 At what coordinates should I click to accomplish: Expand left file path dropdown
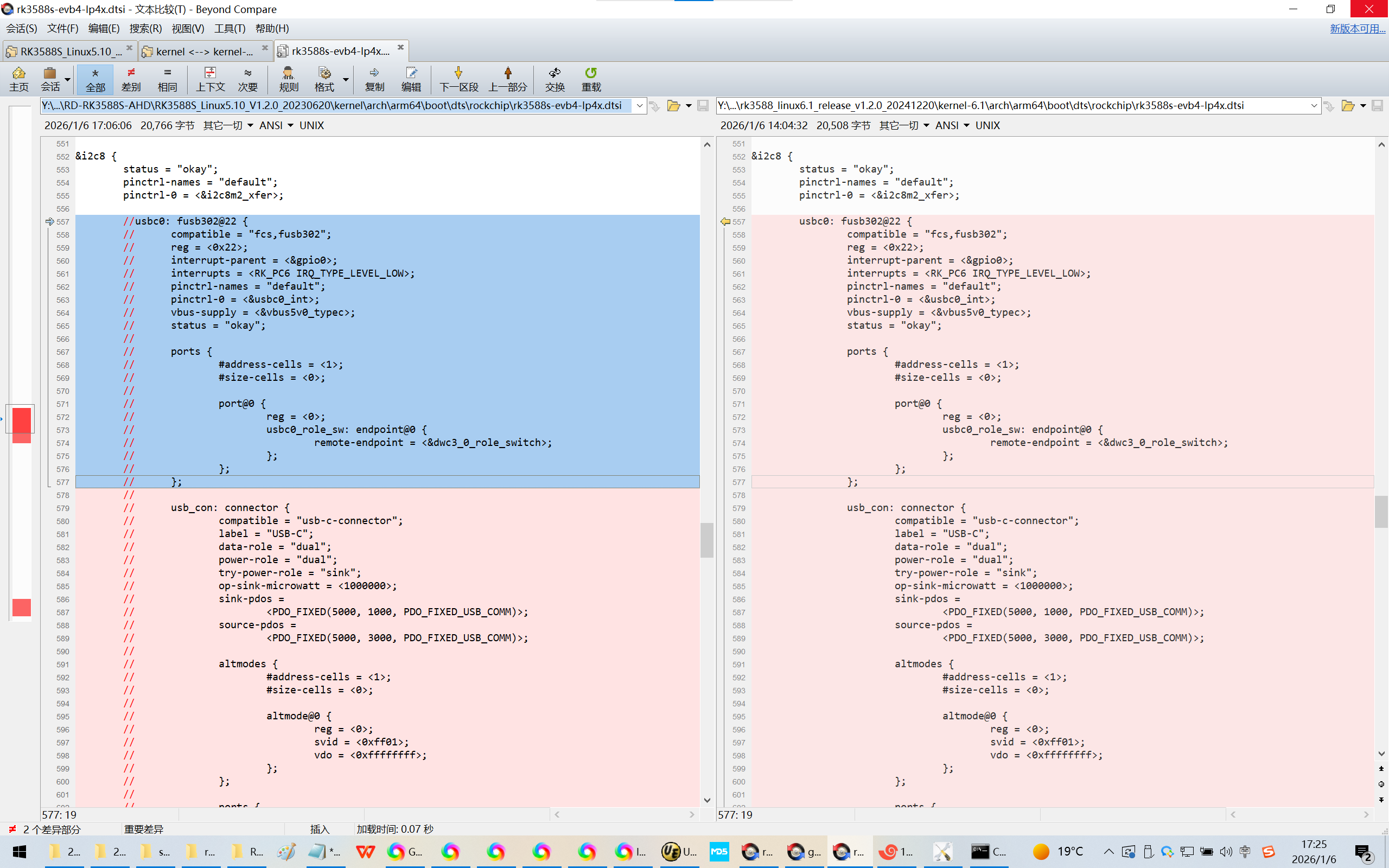coord(639,106)
